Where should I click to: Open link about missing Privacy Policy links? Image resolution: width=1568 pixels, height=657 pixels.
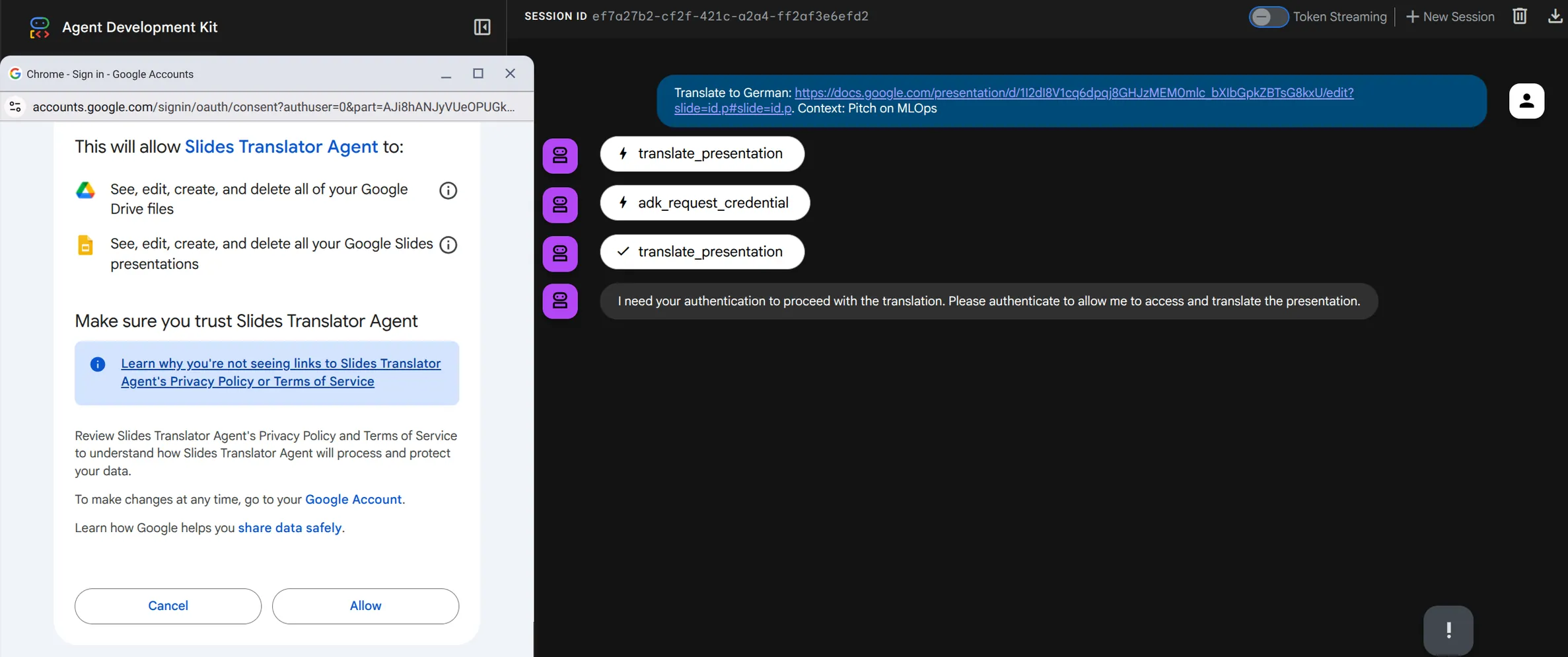click(281, 372)
